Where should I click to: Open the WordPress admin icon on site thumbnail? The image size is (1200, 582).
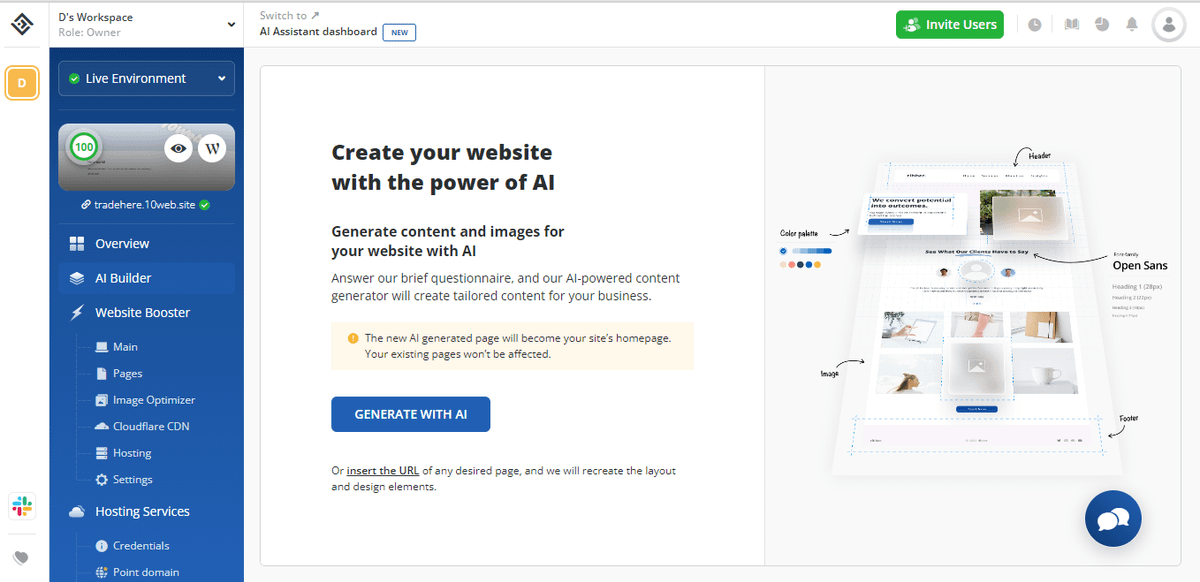[211, 149]
